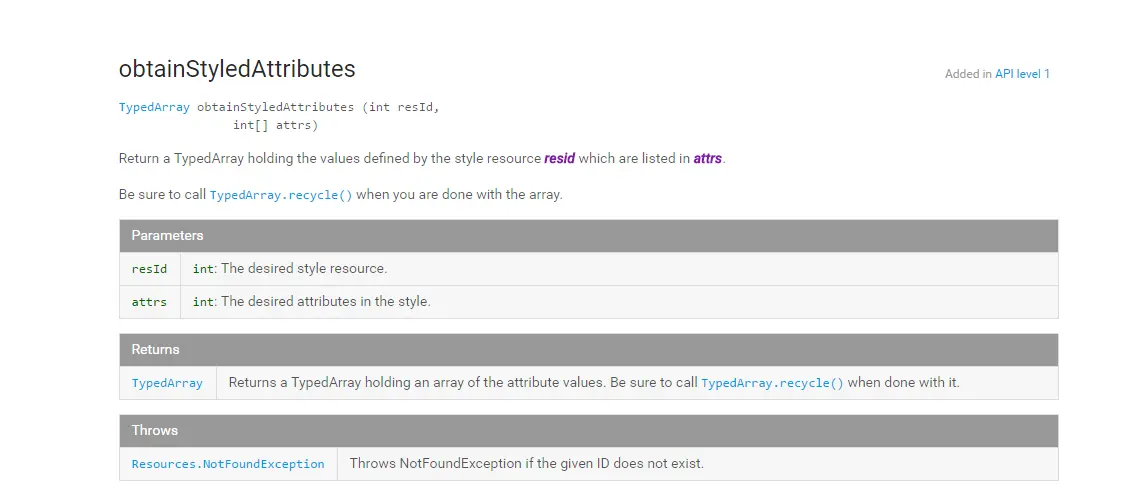Image resolution: width=1124 pixels, height=499 pixels.
Task: Follow TypedArray.recycle() link in the description paragraph
Action: pos(281,195)
